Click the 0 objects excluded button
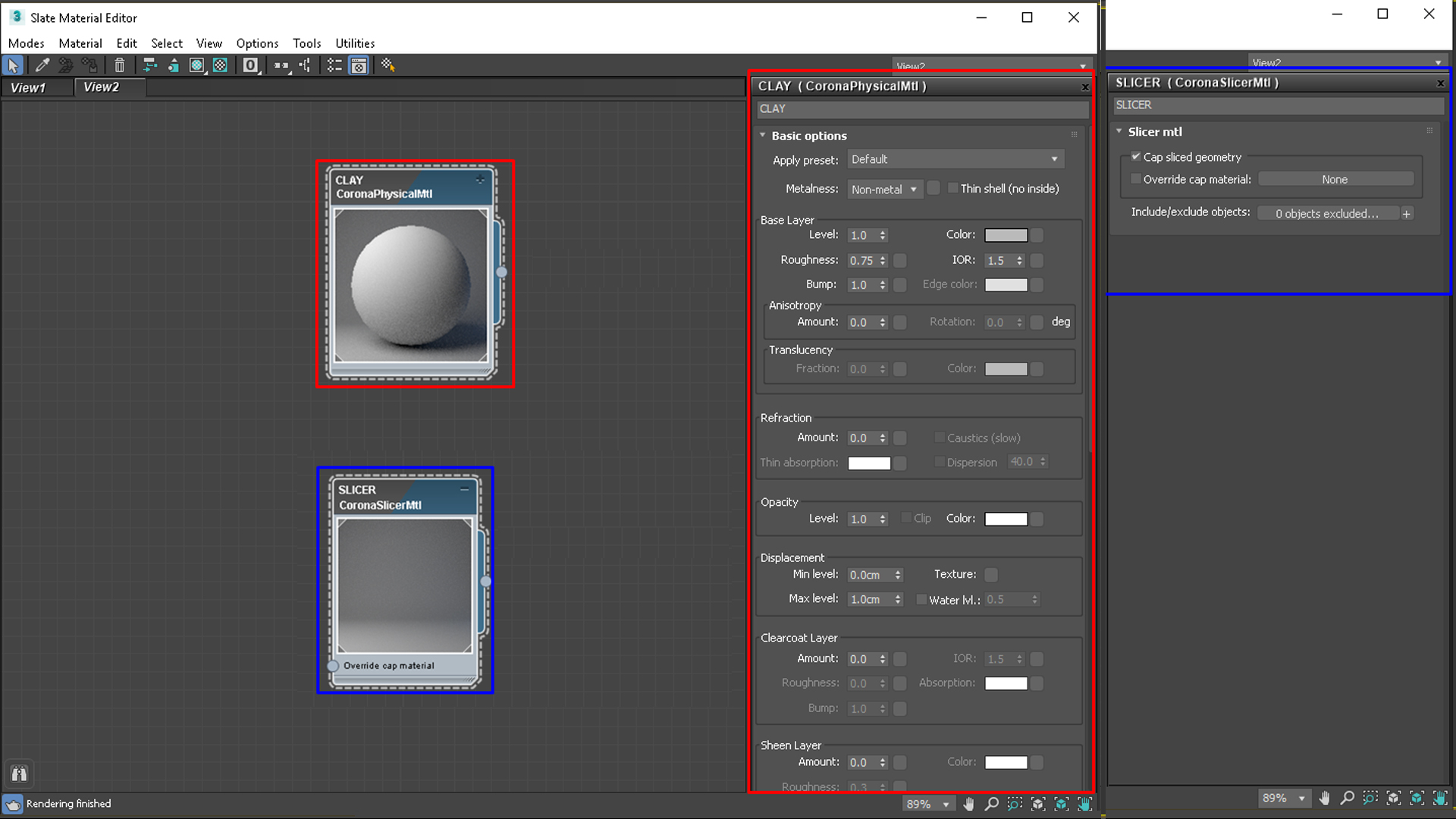Screen dimensions: 1456x819 pos(1326,213)
